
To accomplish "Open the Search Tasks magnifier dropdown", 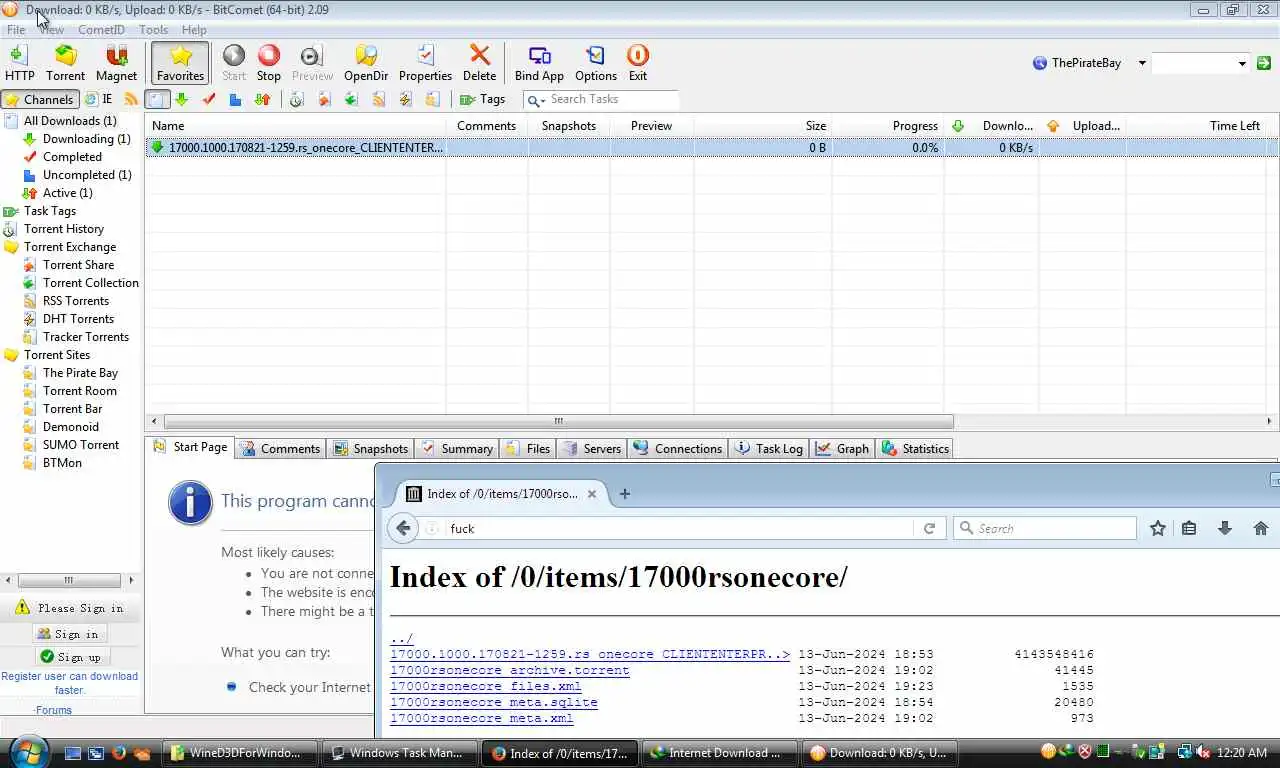I will coord(536,100).
